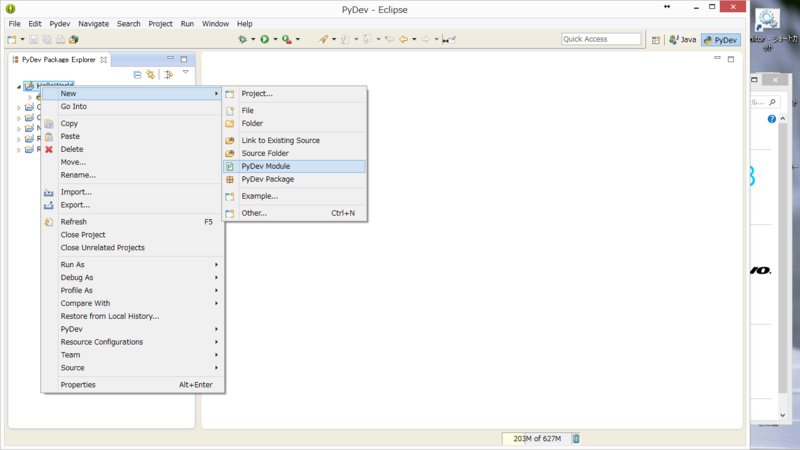Image resolution: width=800 pixels, height=450 pixels.
Task: Click the Last Edit Location toolbar icon
Action: click(x=389, y=39)
